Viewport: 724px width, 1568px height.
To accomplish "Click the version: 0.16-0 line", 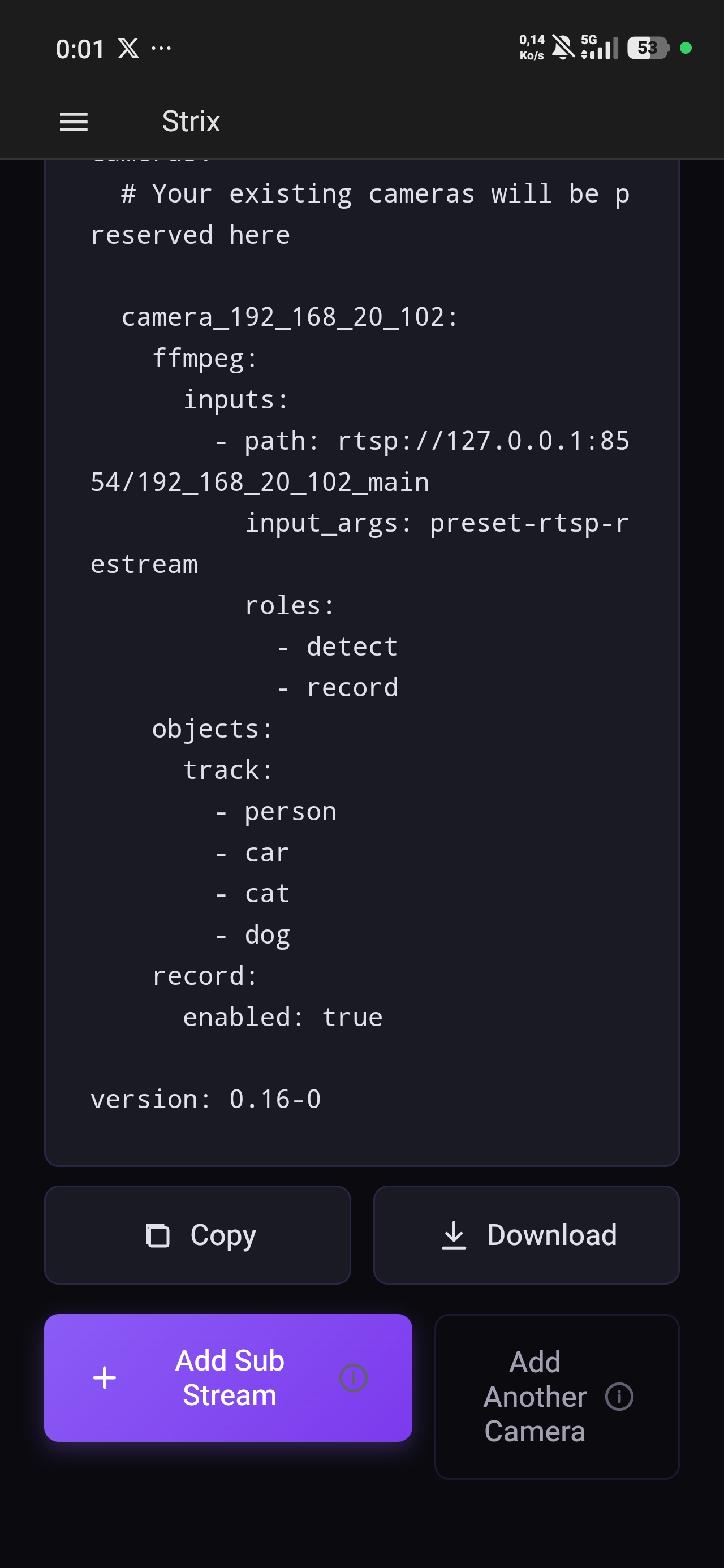I will point(206,1099).
